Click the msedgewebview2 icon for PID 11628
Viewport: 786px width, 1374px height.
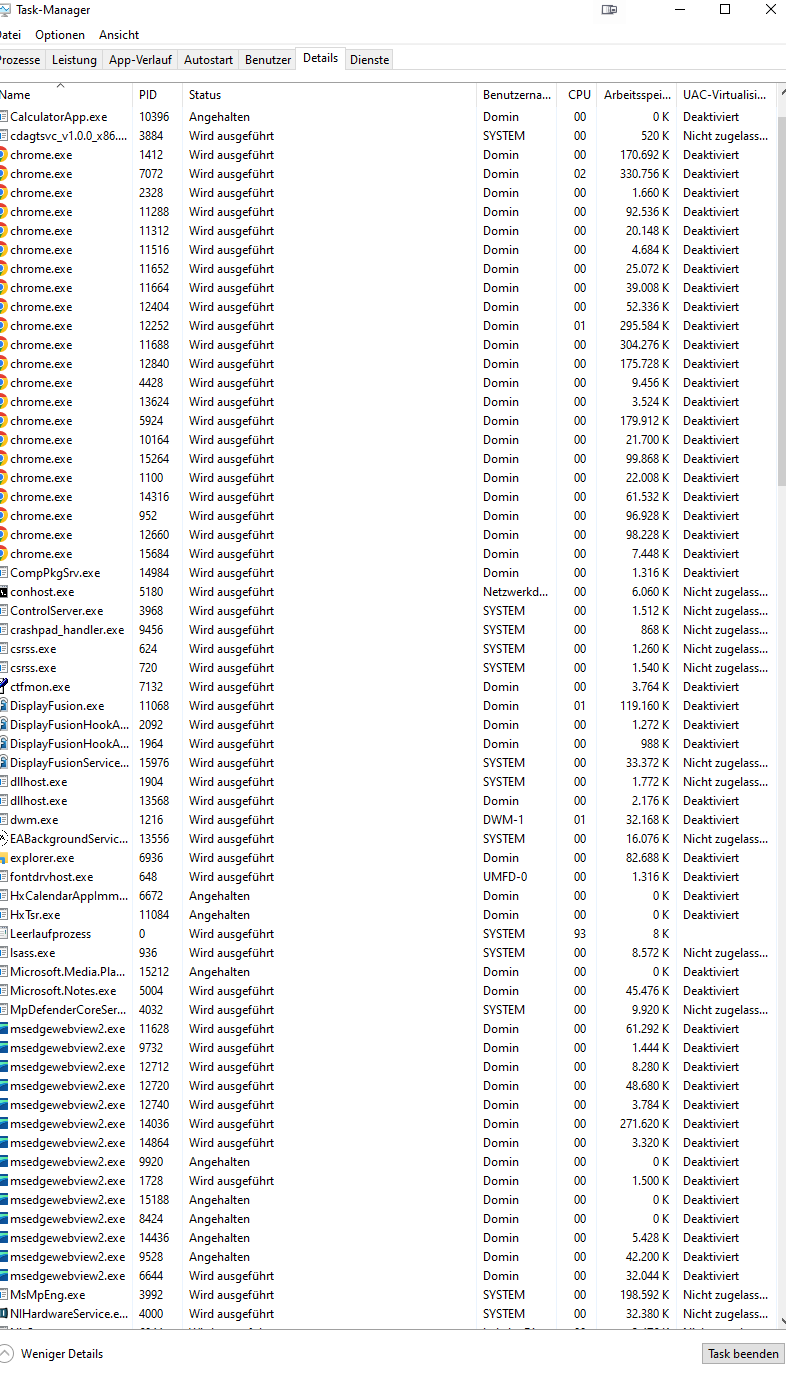pyautogui.click(x=3, y=1029)
